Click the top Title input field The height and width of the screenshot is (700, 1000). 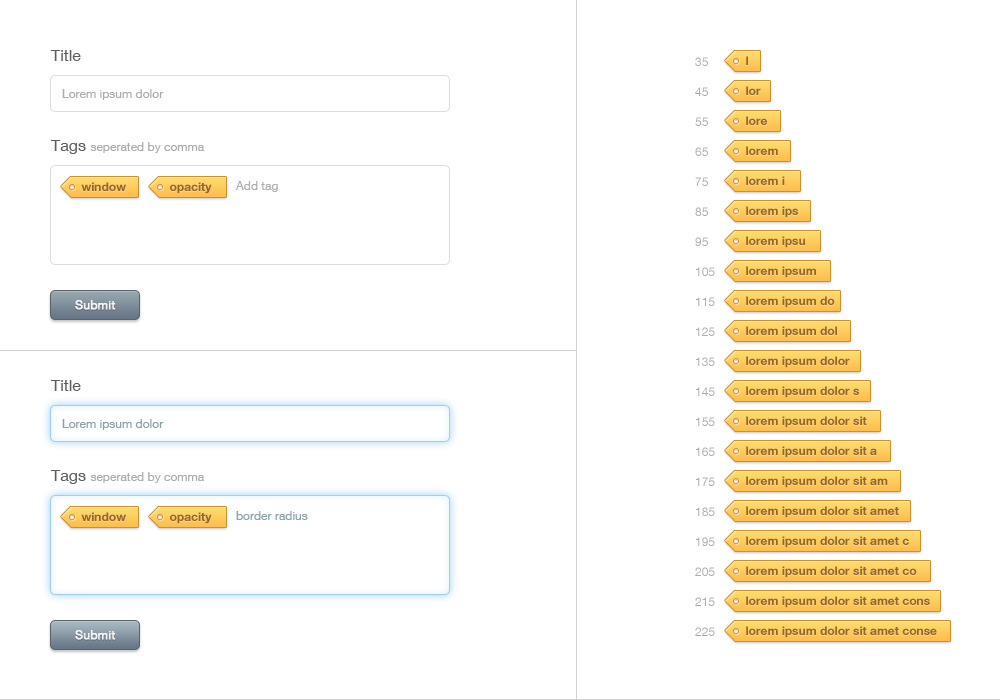[x=250, y=93]
